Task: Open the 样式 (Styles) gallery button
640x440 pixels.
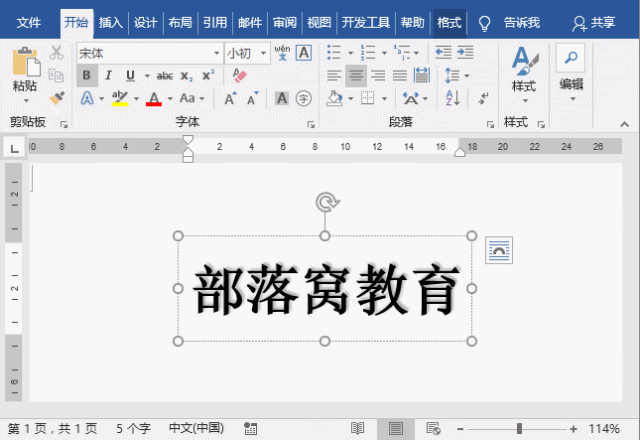Action: pos(524,74)
